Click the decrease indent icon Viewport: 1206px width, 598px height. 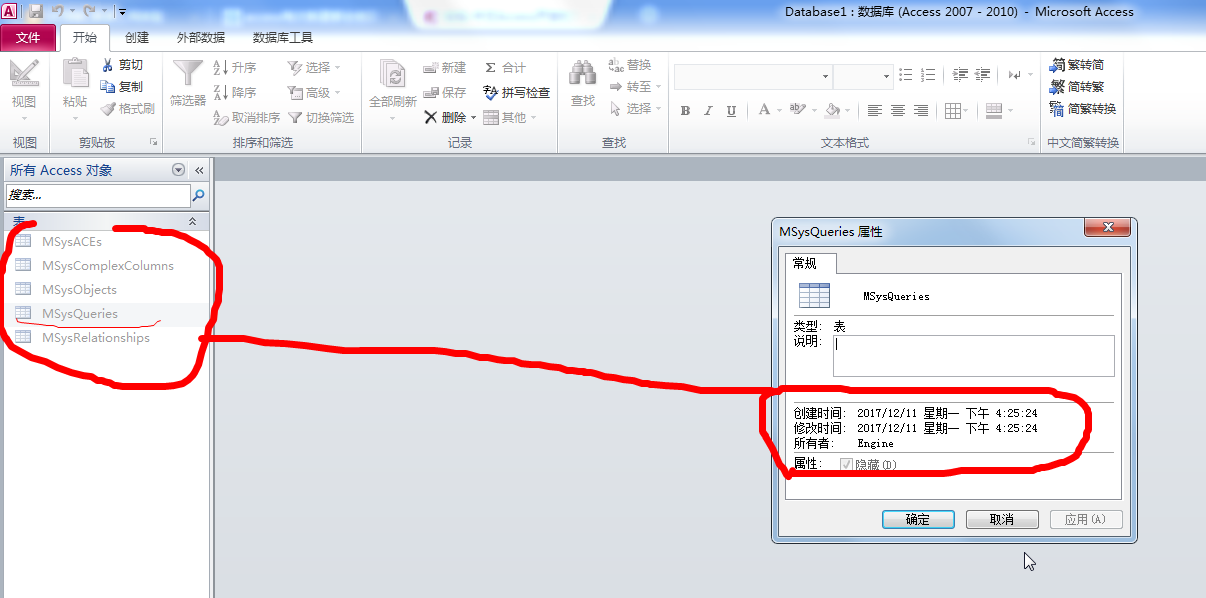960,75
